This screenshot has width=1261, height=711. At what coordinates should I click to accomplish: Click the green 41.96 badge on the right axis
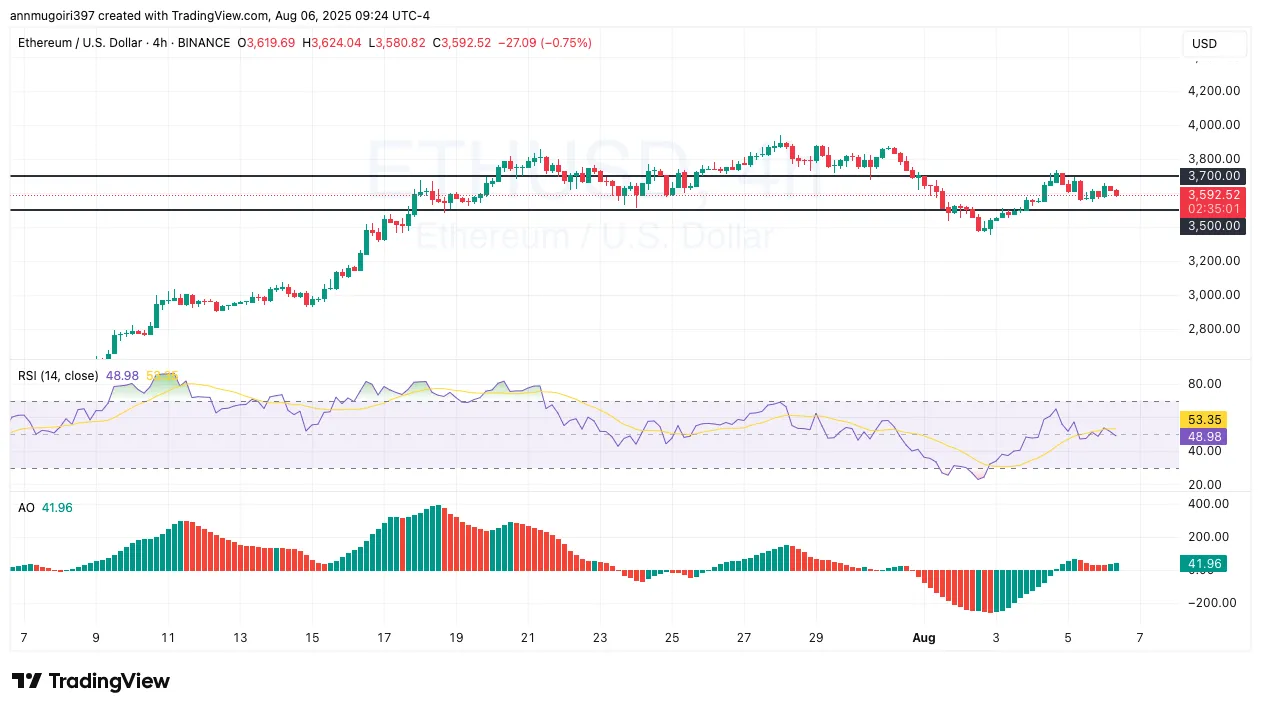pos(1204,563)
